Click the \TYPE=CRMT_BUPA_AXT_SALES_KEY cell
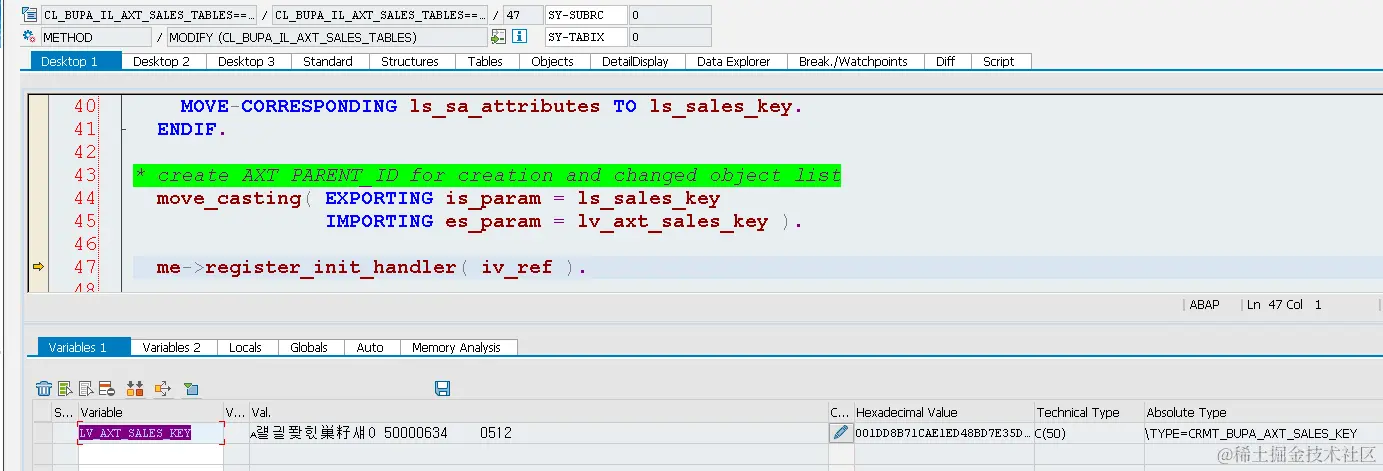This screenshot has width=1383, height=471. click(x=1262, y=433)
